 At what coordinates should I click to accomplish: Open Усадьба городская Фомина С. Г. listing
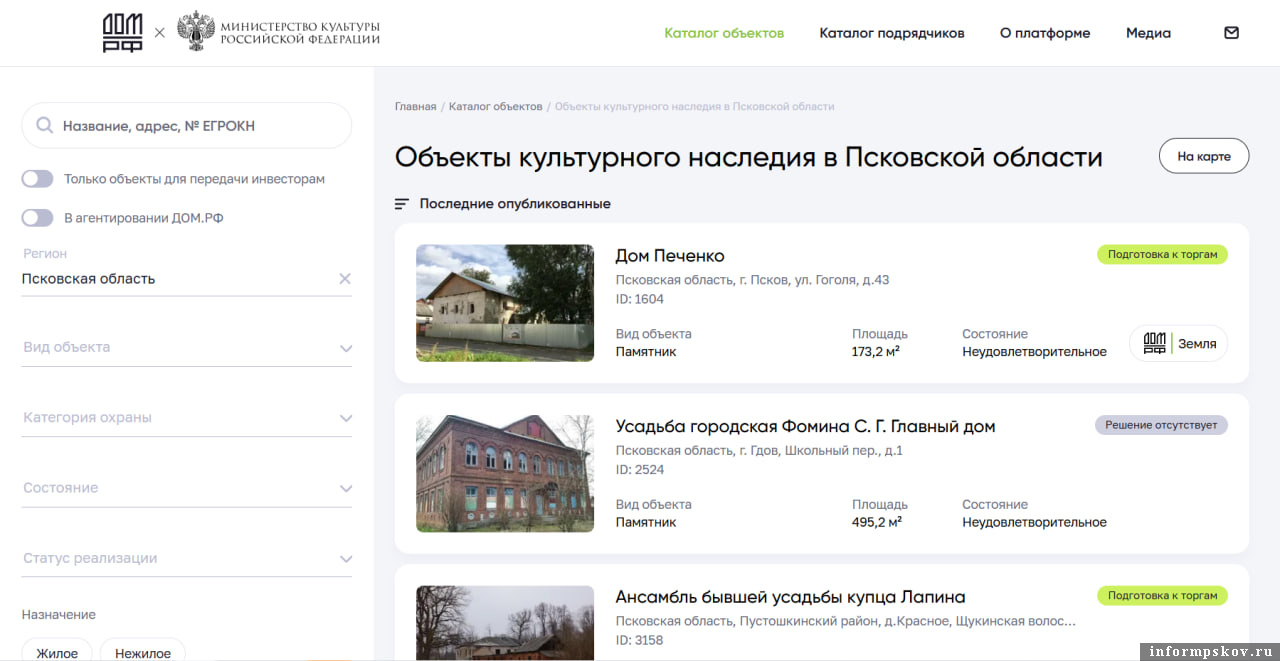805,427
